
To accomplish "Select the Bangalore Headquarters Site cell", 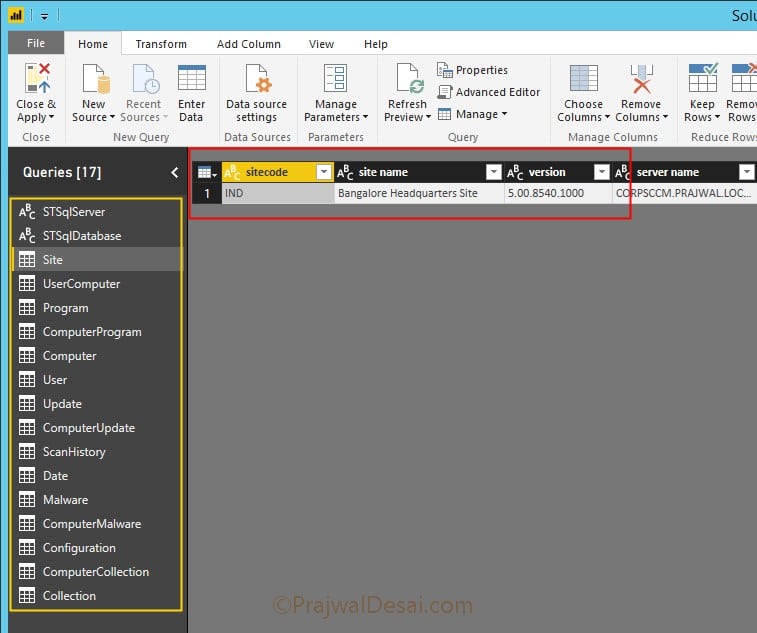I will [419, 193].
